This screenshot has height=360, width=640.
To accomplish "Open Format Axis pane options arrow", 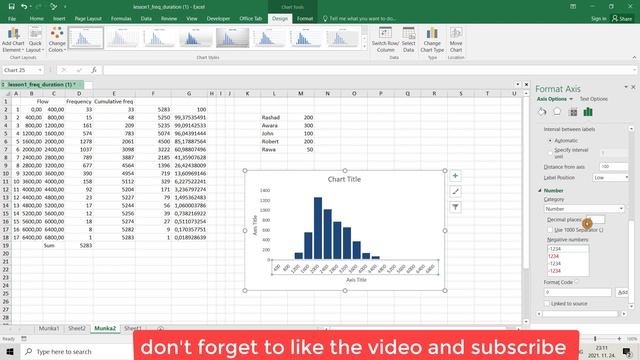I will coord(626,87).
